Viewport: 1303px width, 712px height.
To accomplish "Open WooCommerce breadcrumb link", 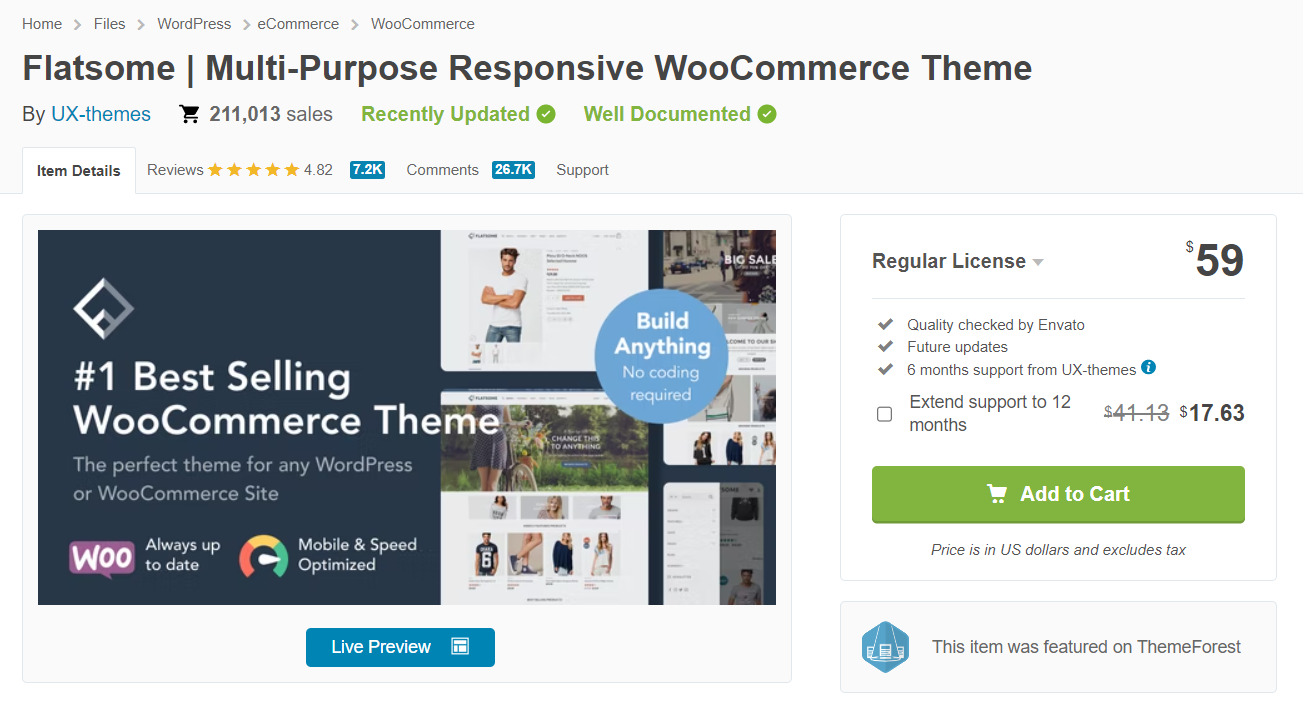I will pos(423,23).
